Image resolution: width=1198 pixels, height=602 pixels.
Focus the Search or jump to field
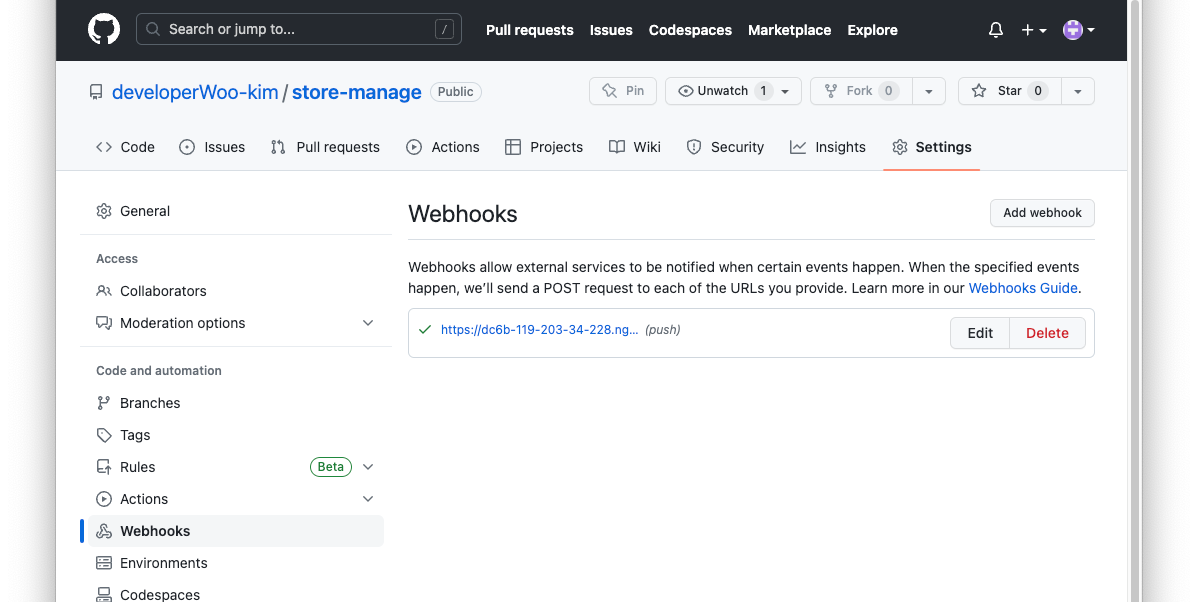pos(299,29)
